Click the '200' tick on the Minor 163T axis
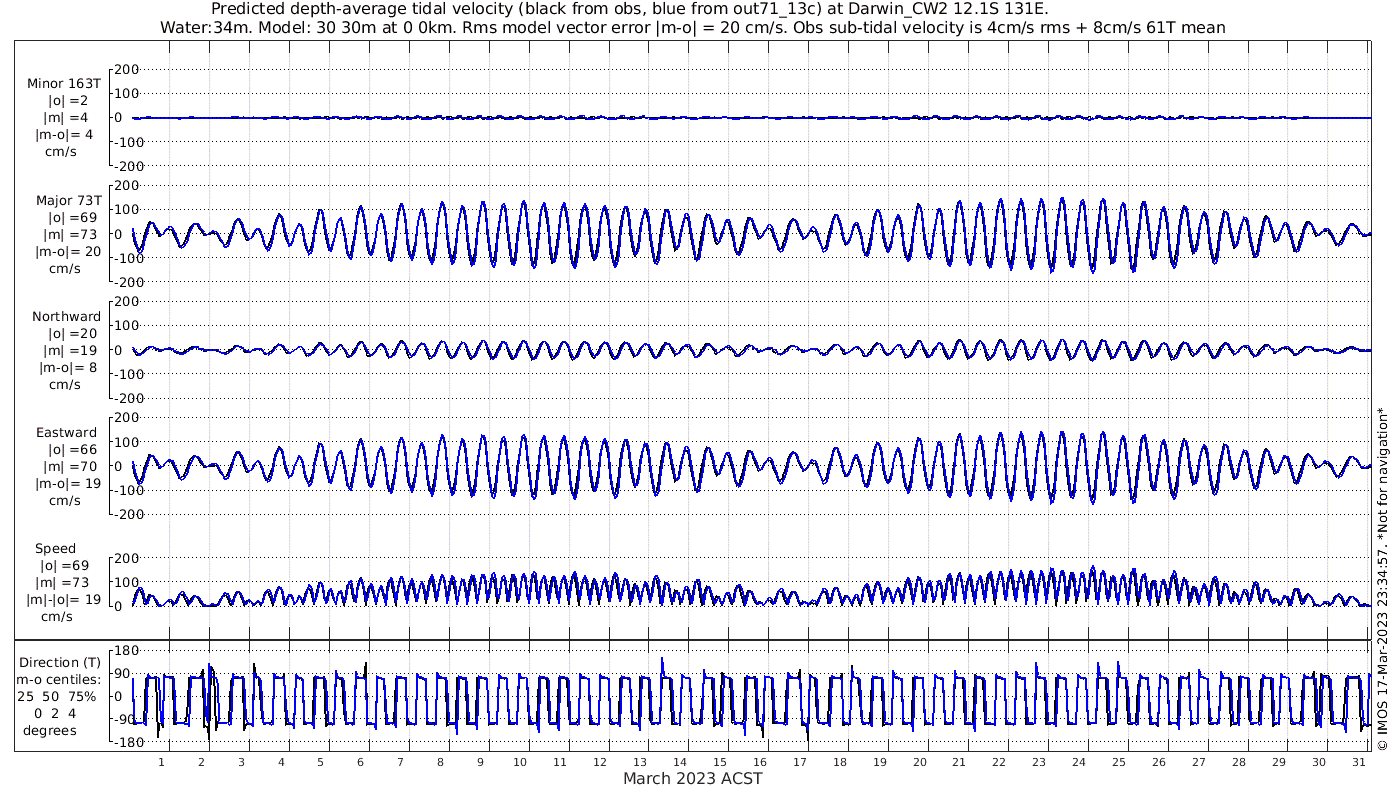Screen dimensions: 1400x800 tap(126, 69)
